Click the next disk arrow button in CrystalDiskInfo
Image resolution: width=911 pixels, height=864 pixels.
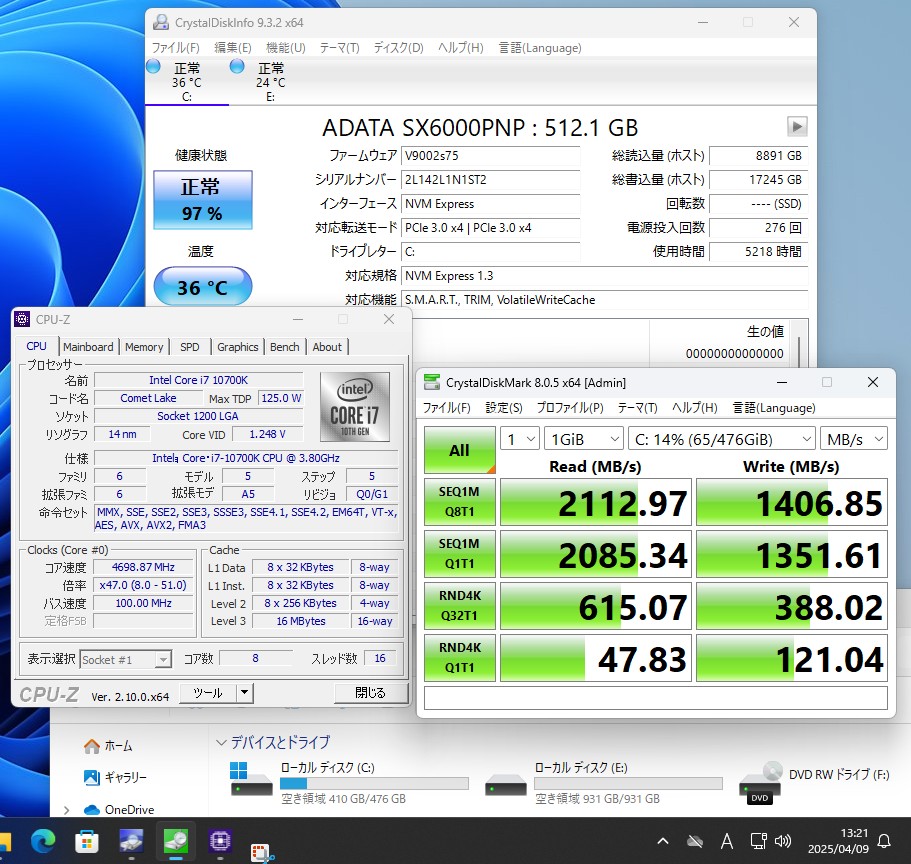click(x=797, y=126)
